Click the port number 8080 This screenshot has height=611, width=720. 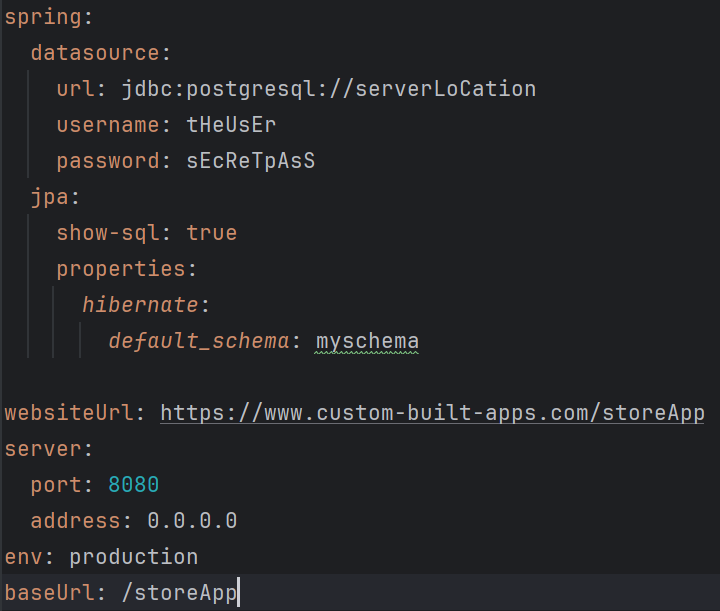(x=133, y=485)
